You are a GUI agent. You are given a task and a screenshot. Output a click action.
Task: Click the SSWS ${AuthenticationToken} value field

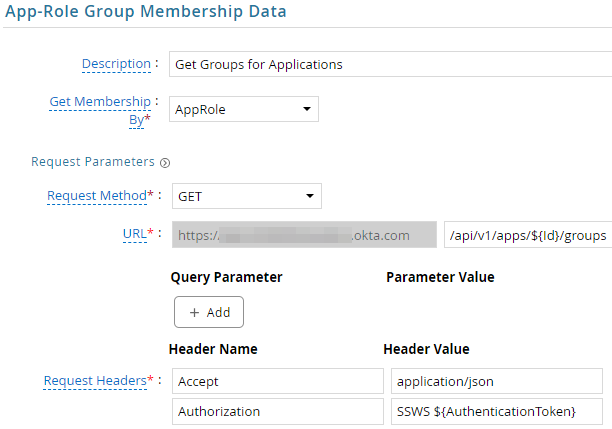click(497, 411)
